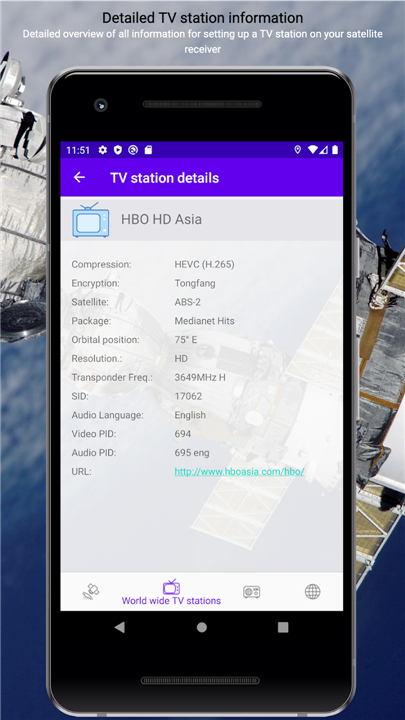Open the radio stations tab icon
Image resolution: width=405 pixels, height=720 pixels.
(x=252, y=591)
